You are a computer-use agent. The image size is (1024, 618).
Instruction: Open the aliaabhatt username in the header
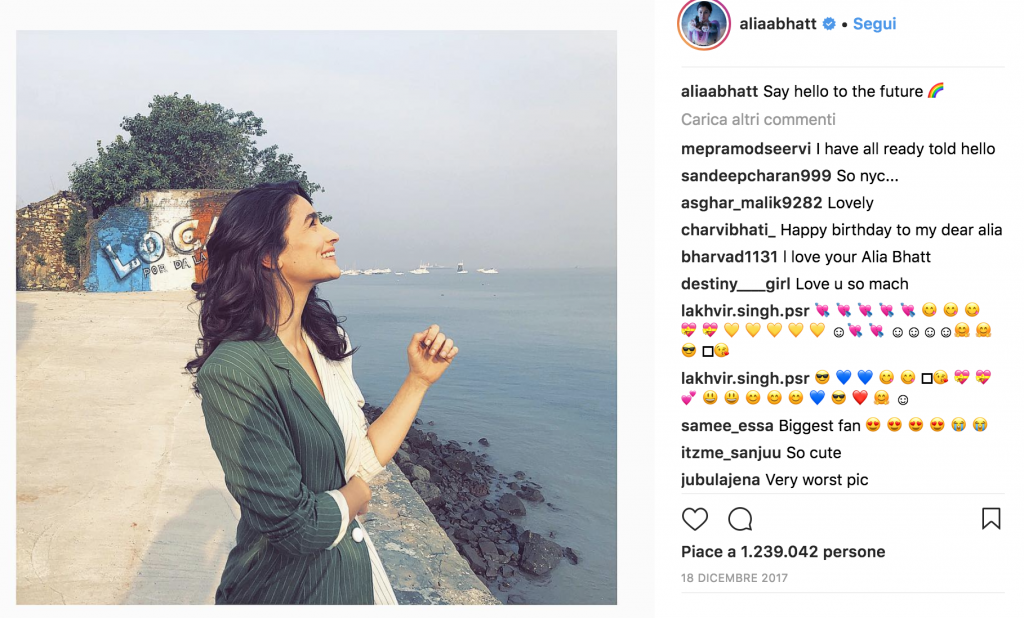click(x=778, y=24)
